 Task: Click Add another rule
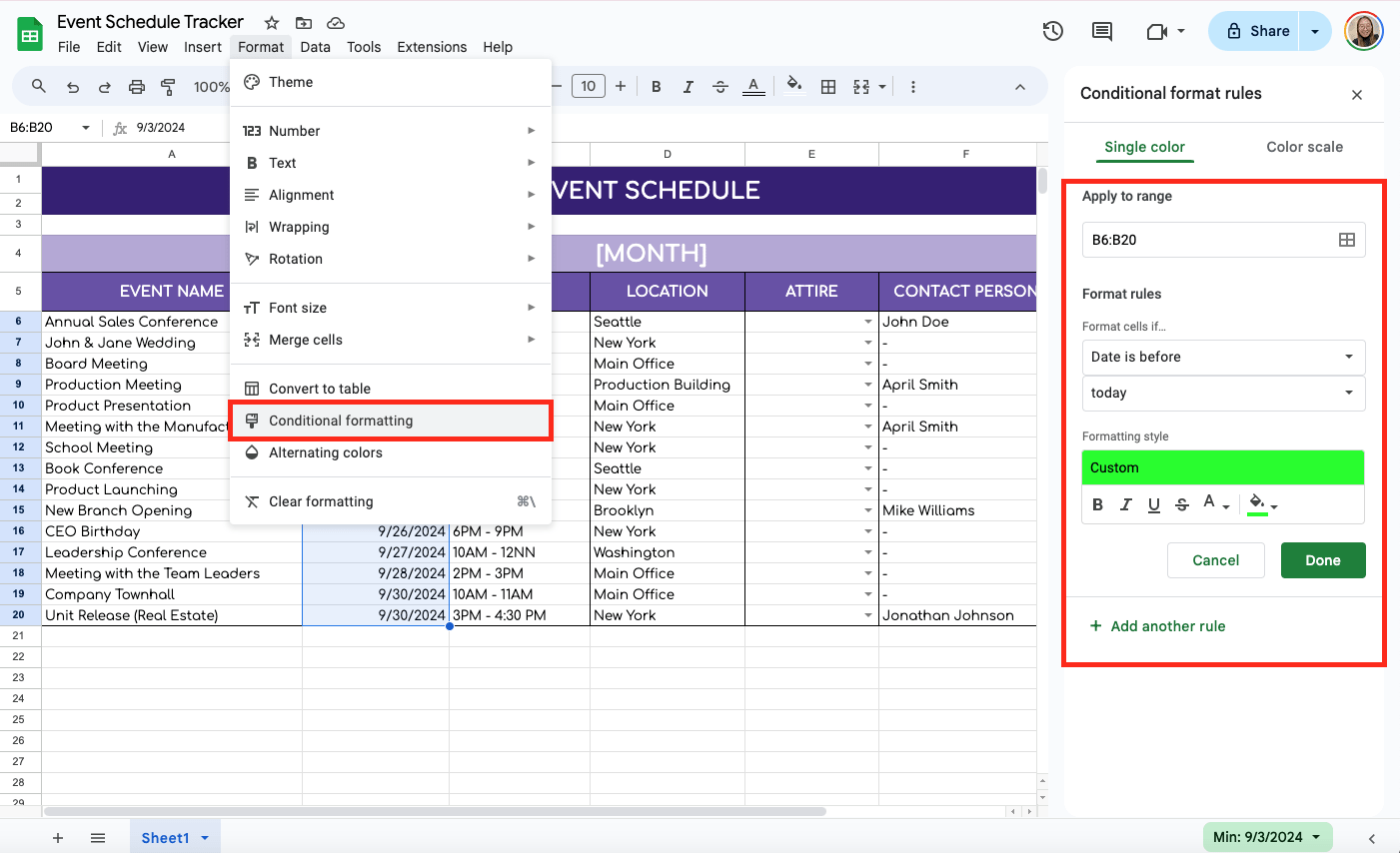(x=1157, y=626)
